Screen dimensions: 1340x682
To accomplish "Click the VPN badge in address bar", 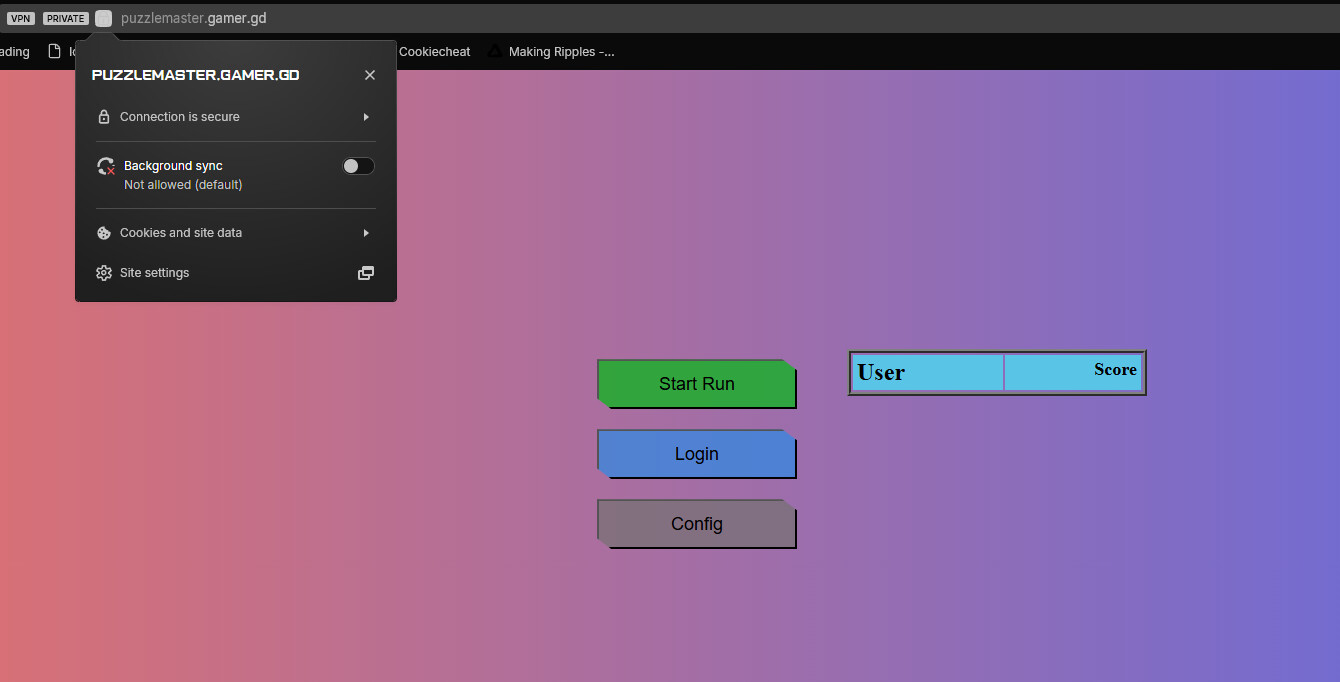I will tap(21, 18).
